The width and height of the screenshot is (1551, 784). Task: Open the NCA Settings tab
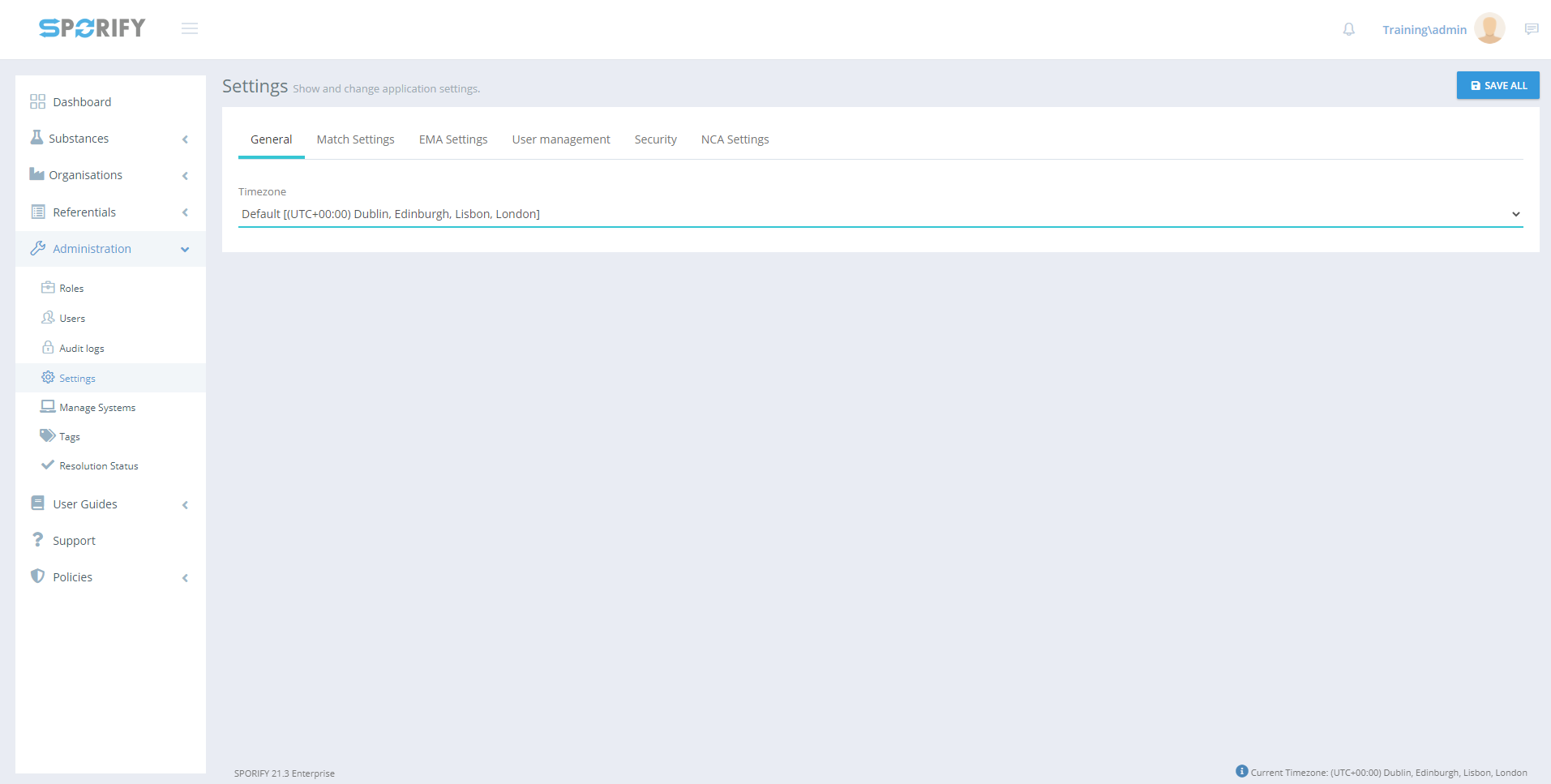[735, 139]
